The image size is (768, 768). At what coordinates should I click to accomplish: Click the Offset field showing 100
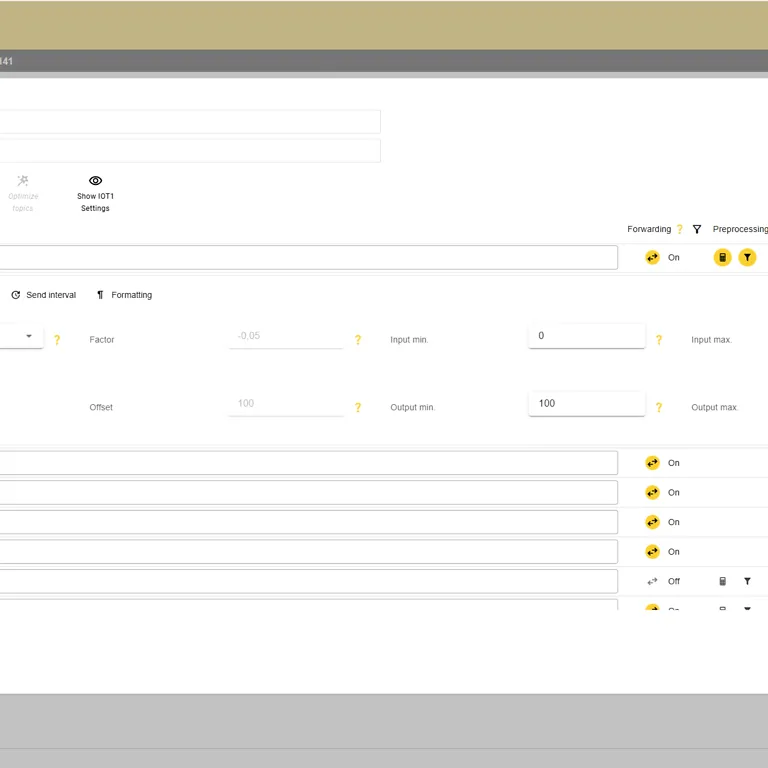[x=286, y=404]
